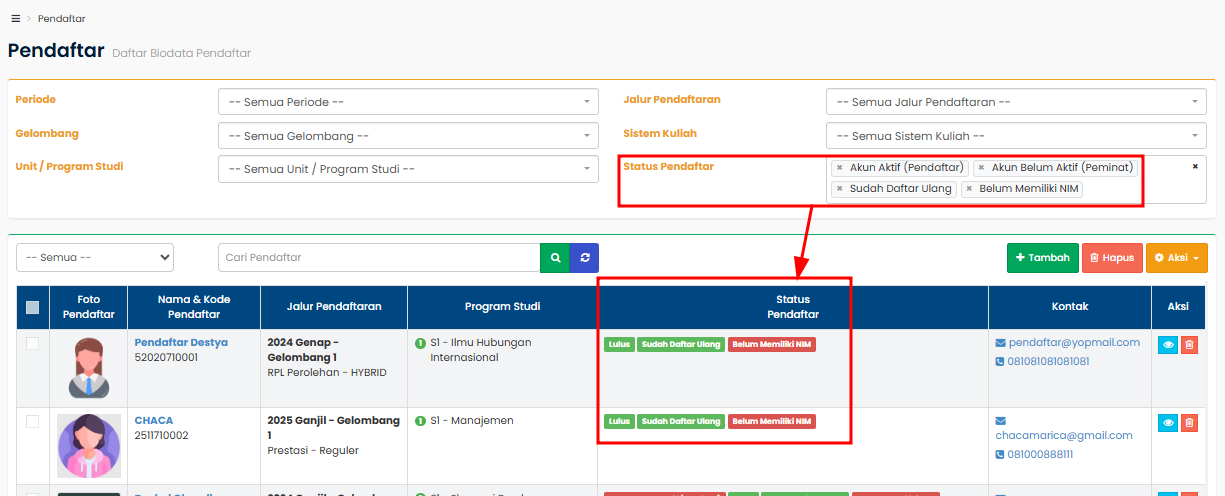Check the Pendaftar Destya row checkbox

pyautogui.click(x=32, y=344)
